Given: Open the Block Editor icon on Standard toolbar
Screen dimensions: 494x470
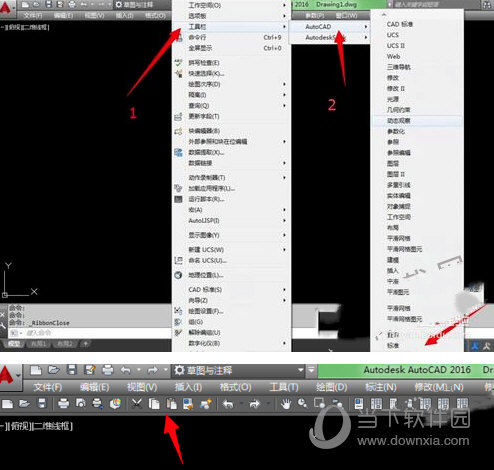Looking at the screenshot, I should 206,404.
